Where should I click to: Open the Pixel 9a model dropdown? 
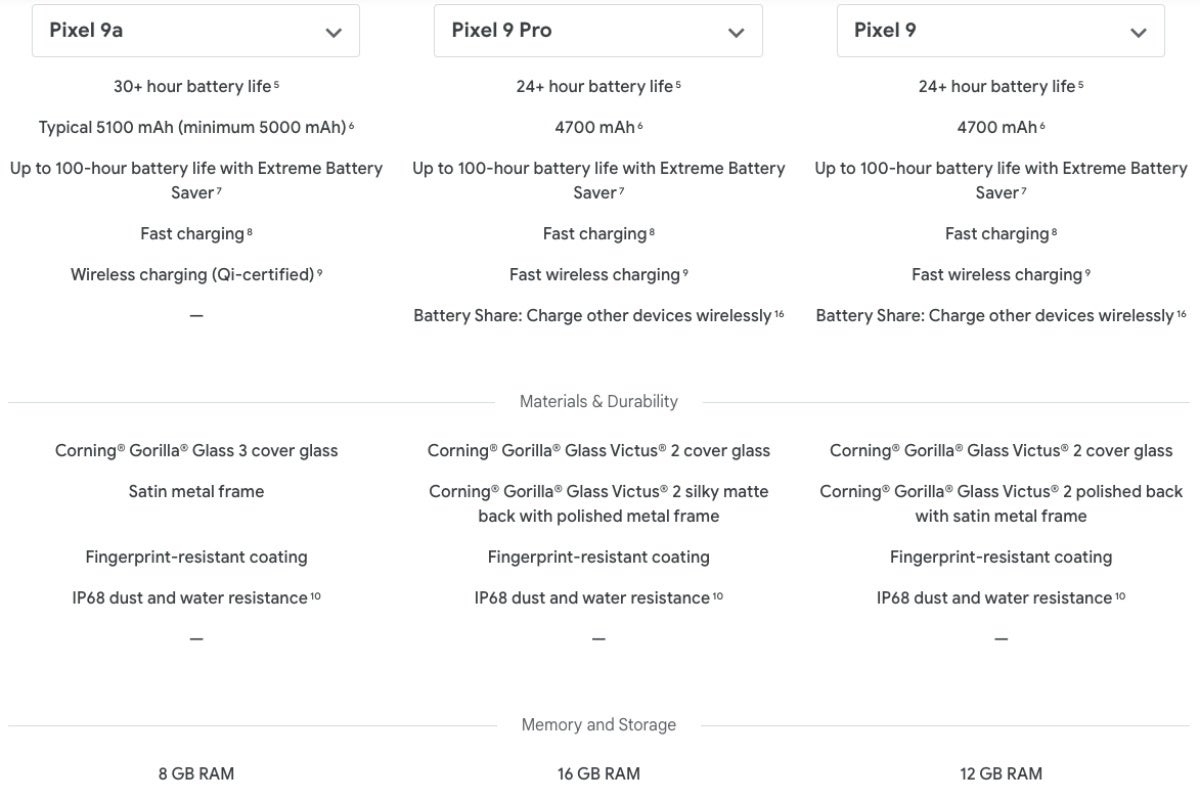pos(195,31)
